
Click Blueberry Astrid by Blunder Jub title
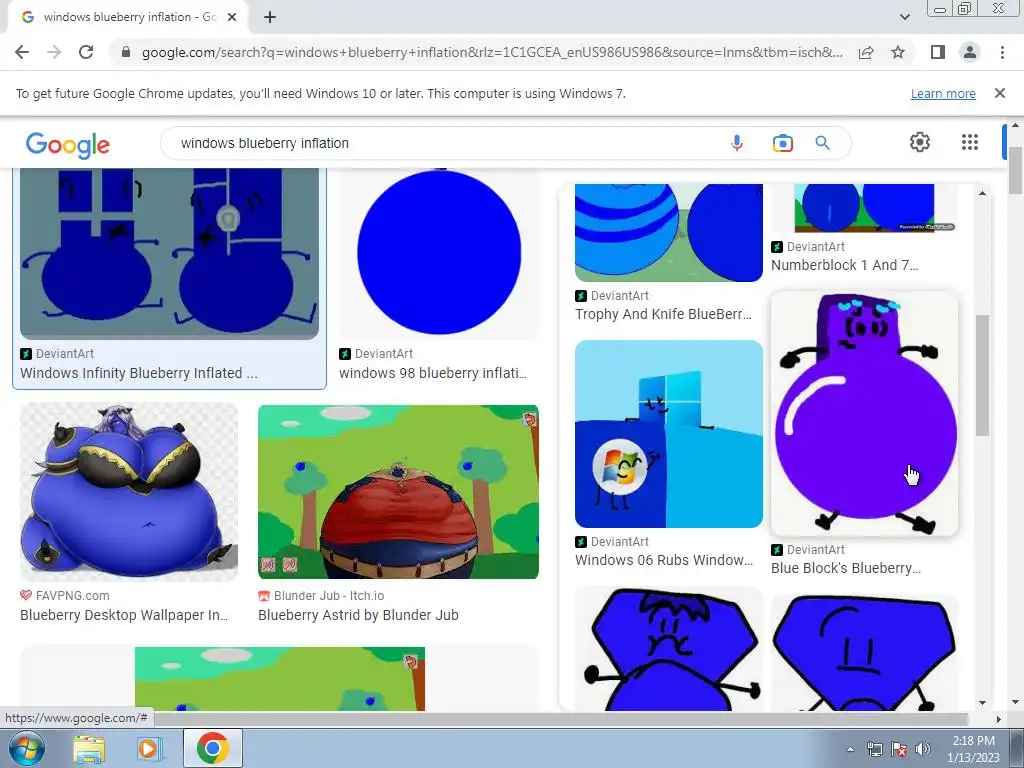point(358,615)
